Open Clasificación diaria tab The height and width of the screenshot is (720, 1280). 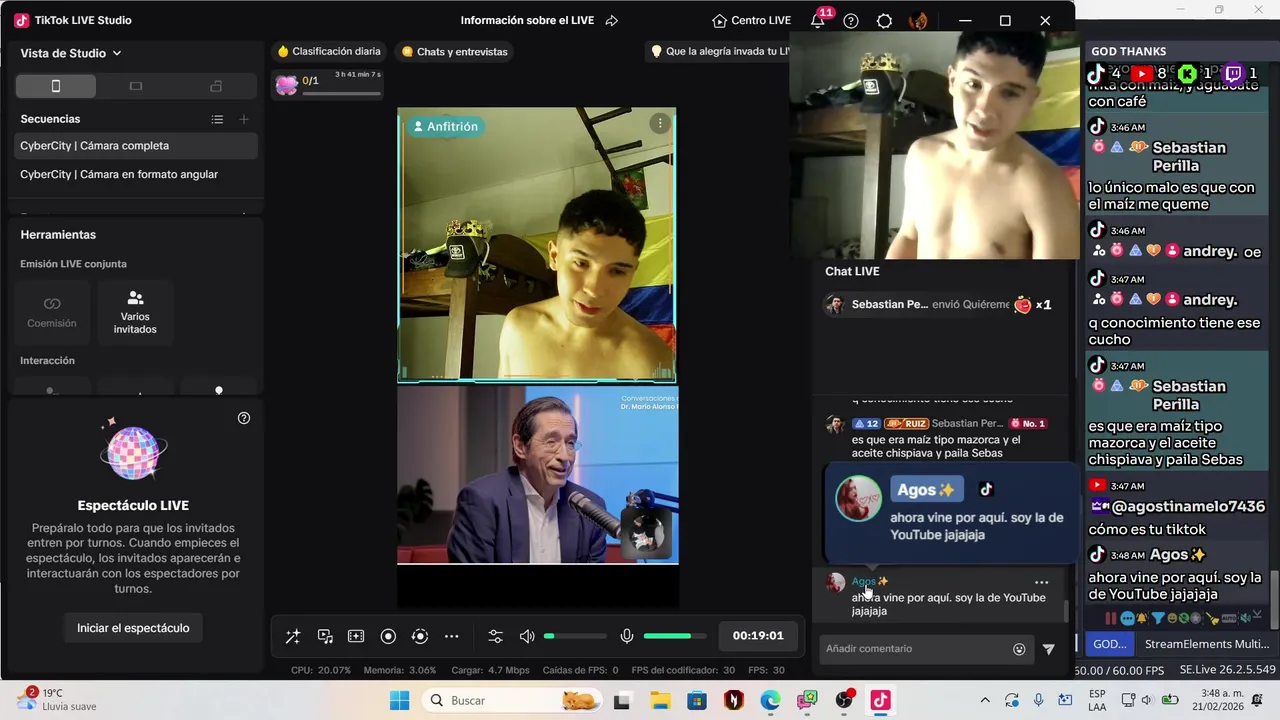(329, 51)
